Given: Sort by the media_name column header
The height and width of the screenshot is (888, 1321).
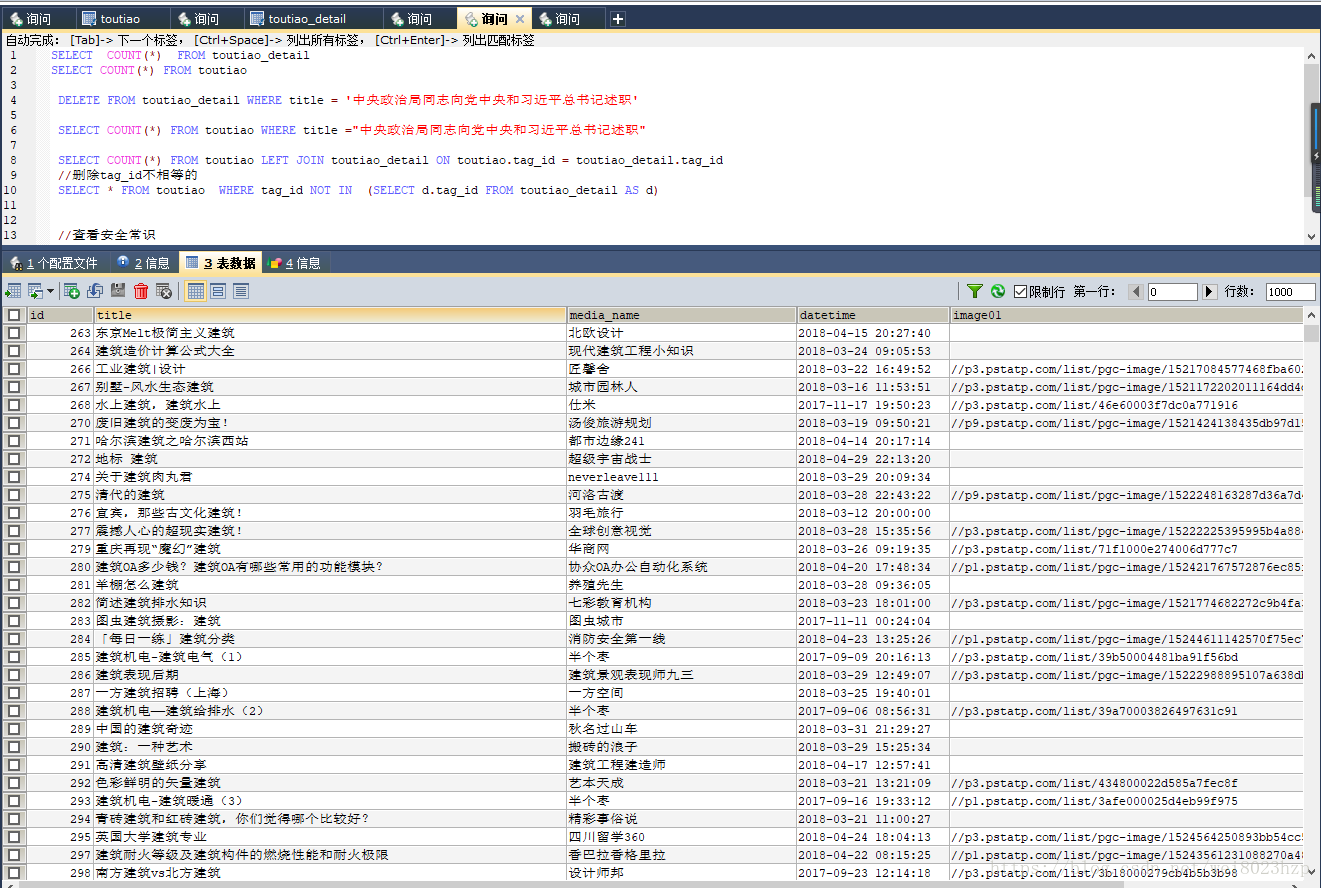Looking at the screenshot, I should click(681, 315).
